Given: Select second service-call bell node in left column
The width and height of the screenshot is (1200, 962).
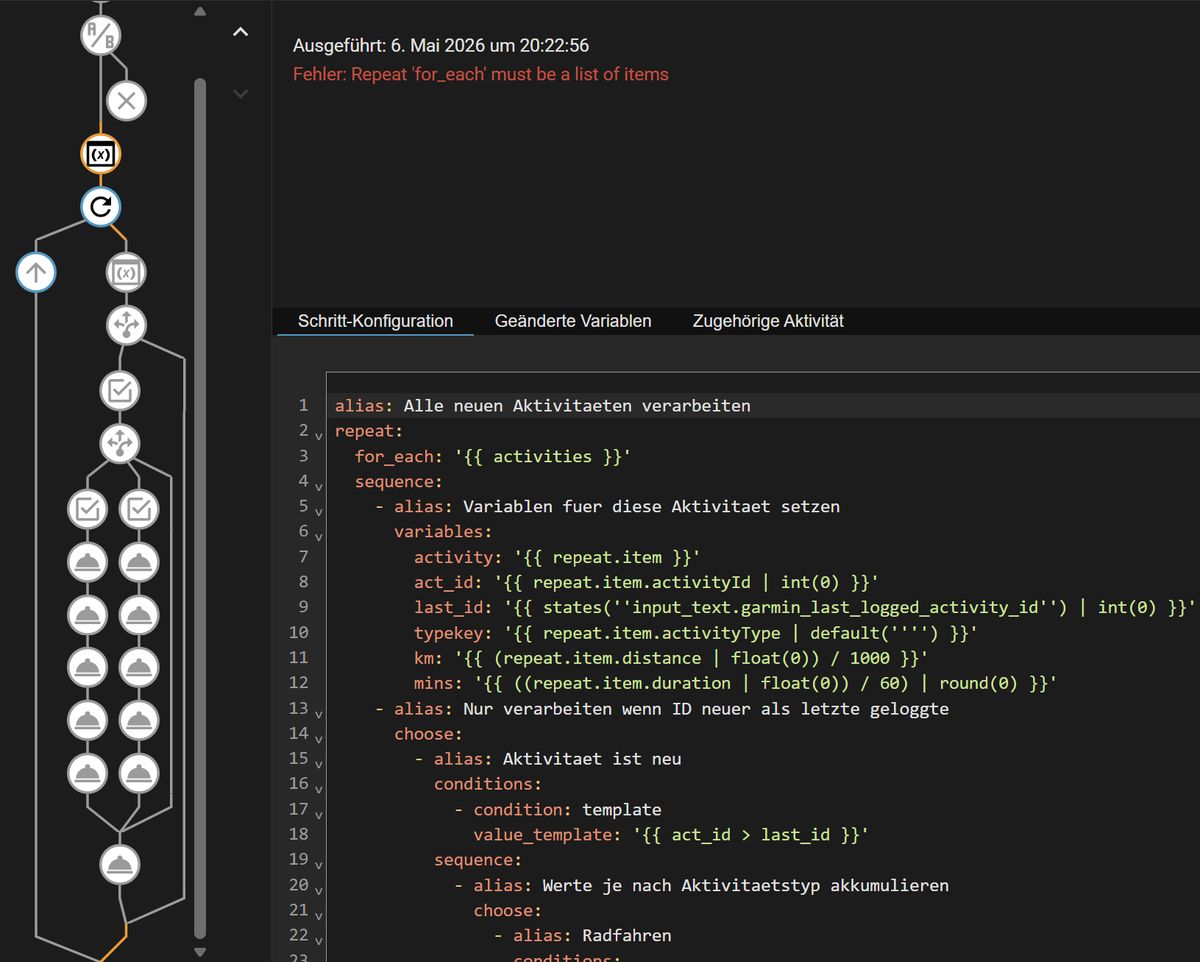Looking at the screenshot, I should point(87,614).
